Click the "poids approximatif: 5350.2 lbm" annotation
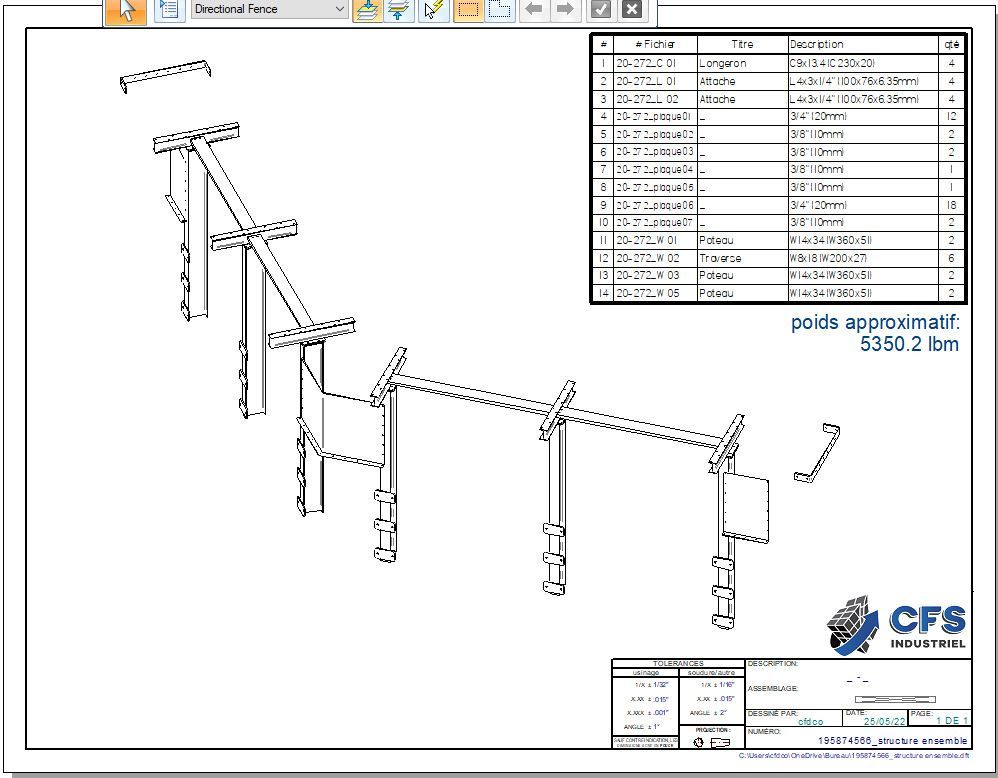 (x=875, y=333)
